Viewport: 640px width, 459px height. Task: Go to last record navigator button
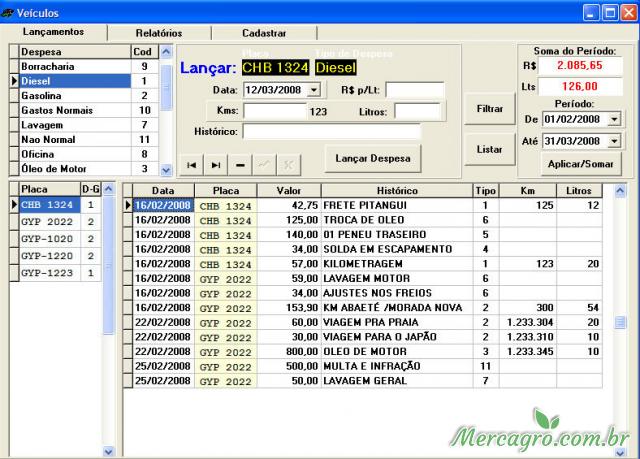pos(216,164)
